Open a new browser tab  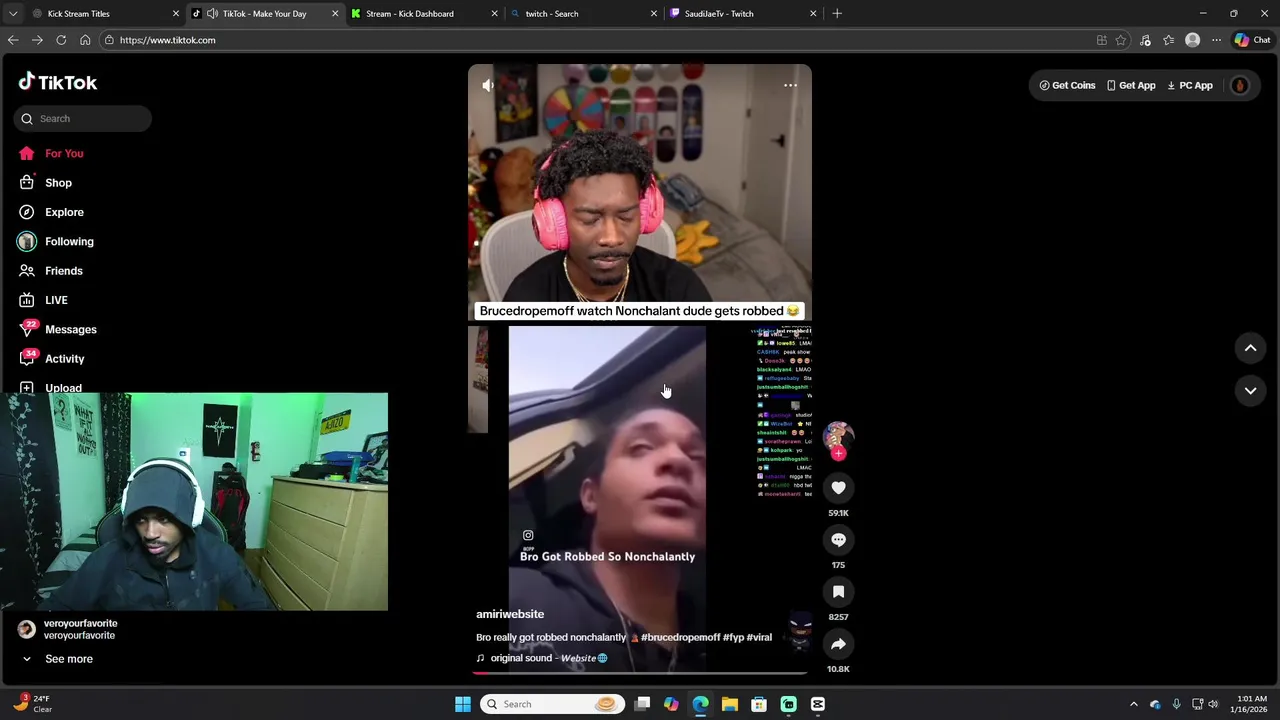coord(837,14)
